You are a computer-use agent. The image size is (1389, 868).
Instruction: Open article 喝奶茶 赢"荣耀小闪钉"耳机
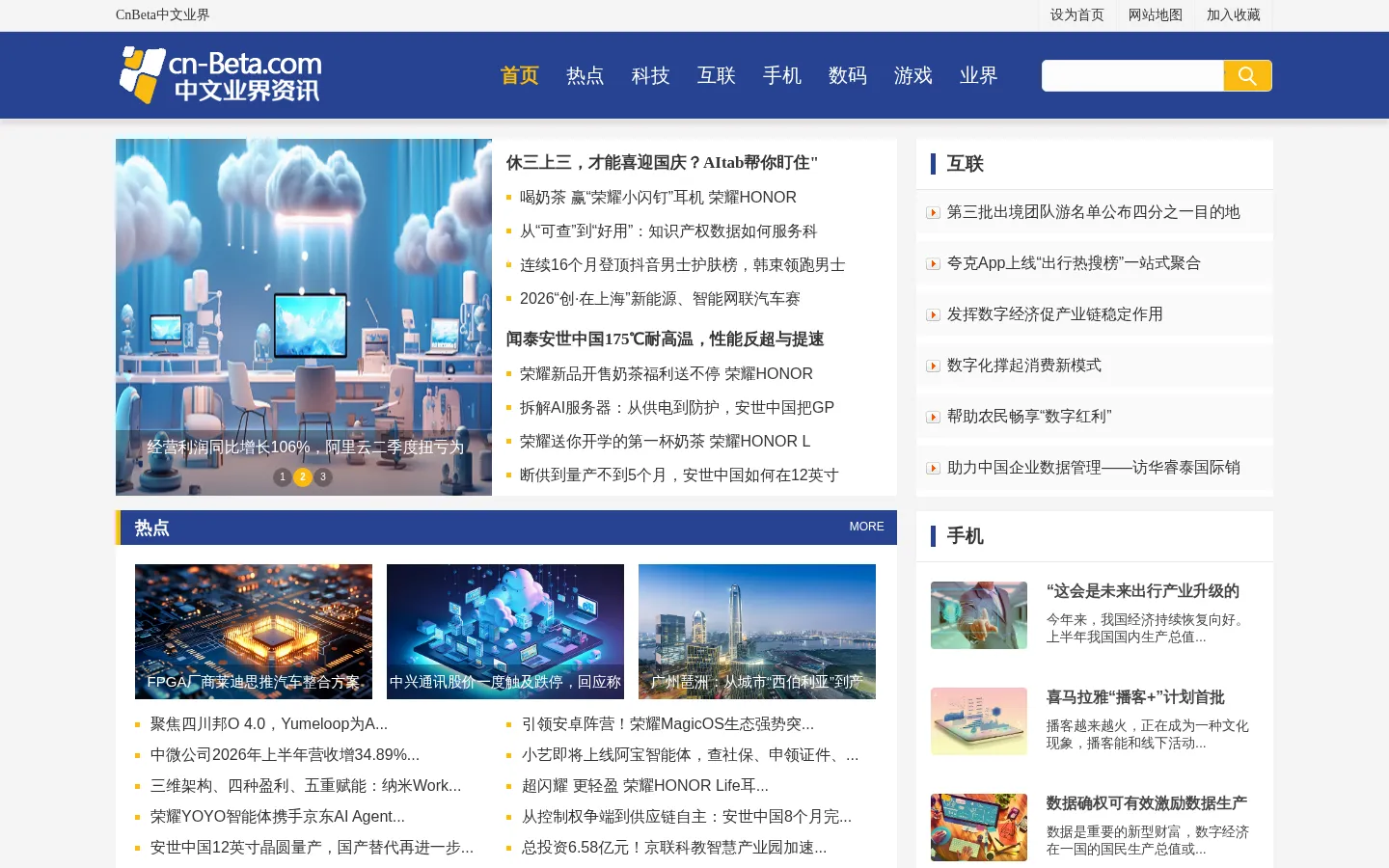pyautogui.click(x=658, y=198)
